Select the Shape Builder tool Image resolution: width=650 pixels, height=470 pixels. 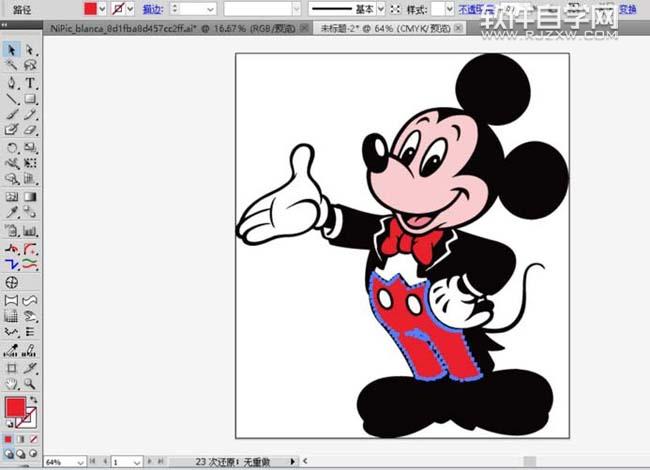click(x=11, y=179)
